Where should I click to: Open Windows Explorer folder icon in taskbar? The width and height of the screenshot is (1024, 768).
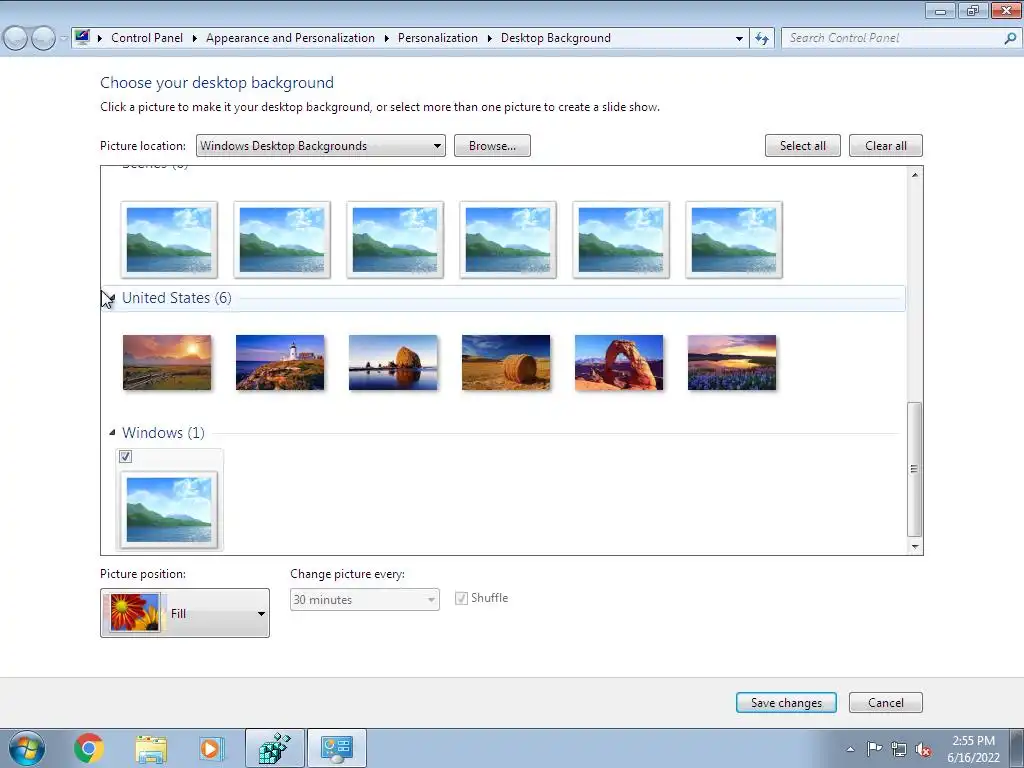click(x=151, y=748)
